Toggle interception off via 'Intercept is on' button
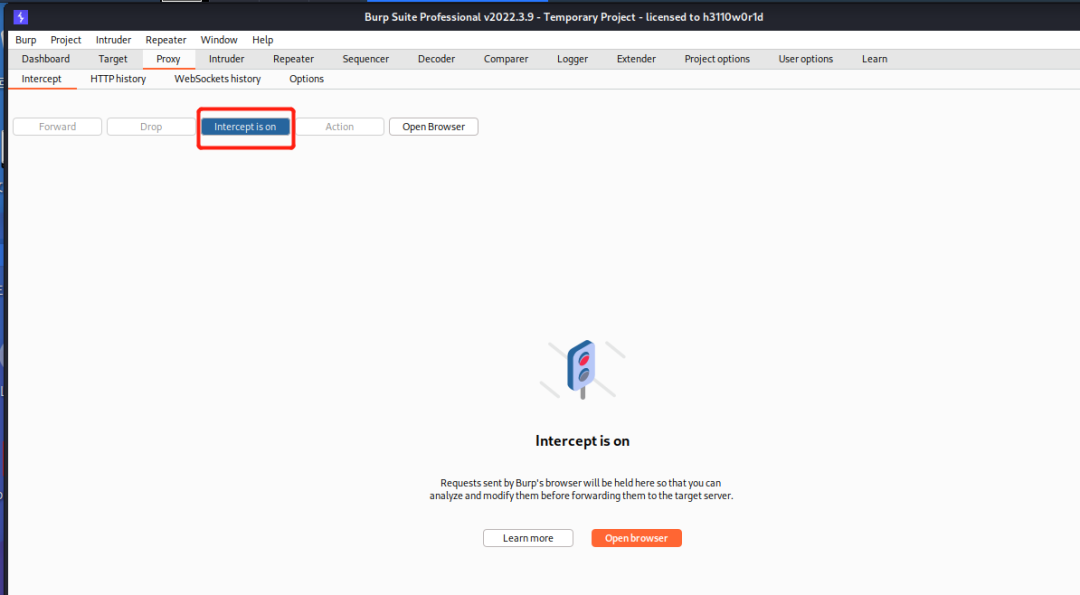Image resolution: width=1080 pixels, height=595 pixels. [245, 126]
